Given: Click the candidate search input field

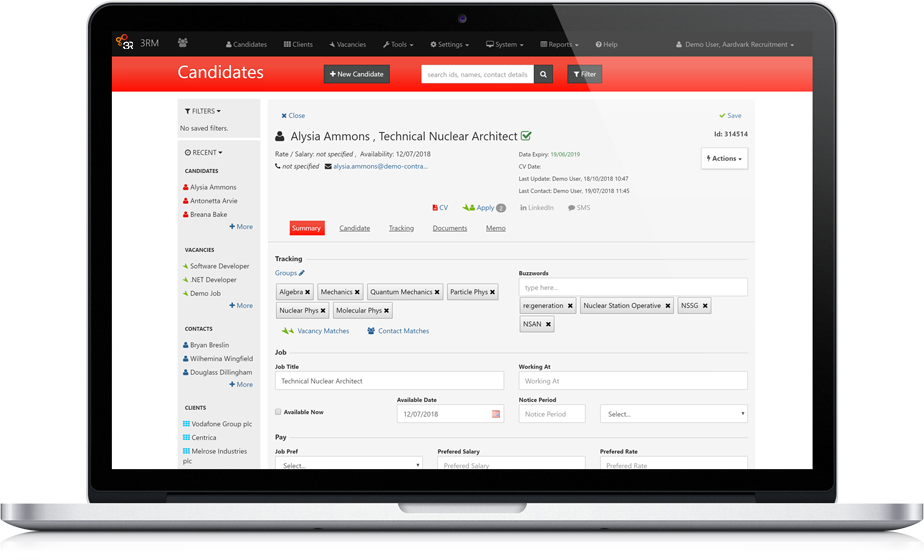Looking at the screenshot, I should tap(477, 74).
